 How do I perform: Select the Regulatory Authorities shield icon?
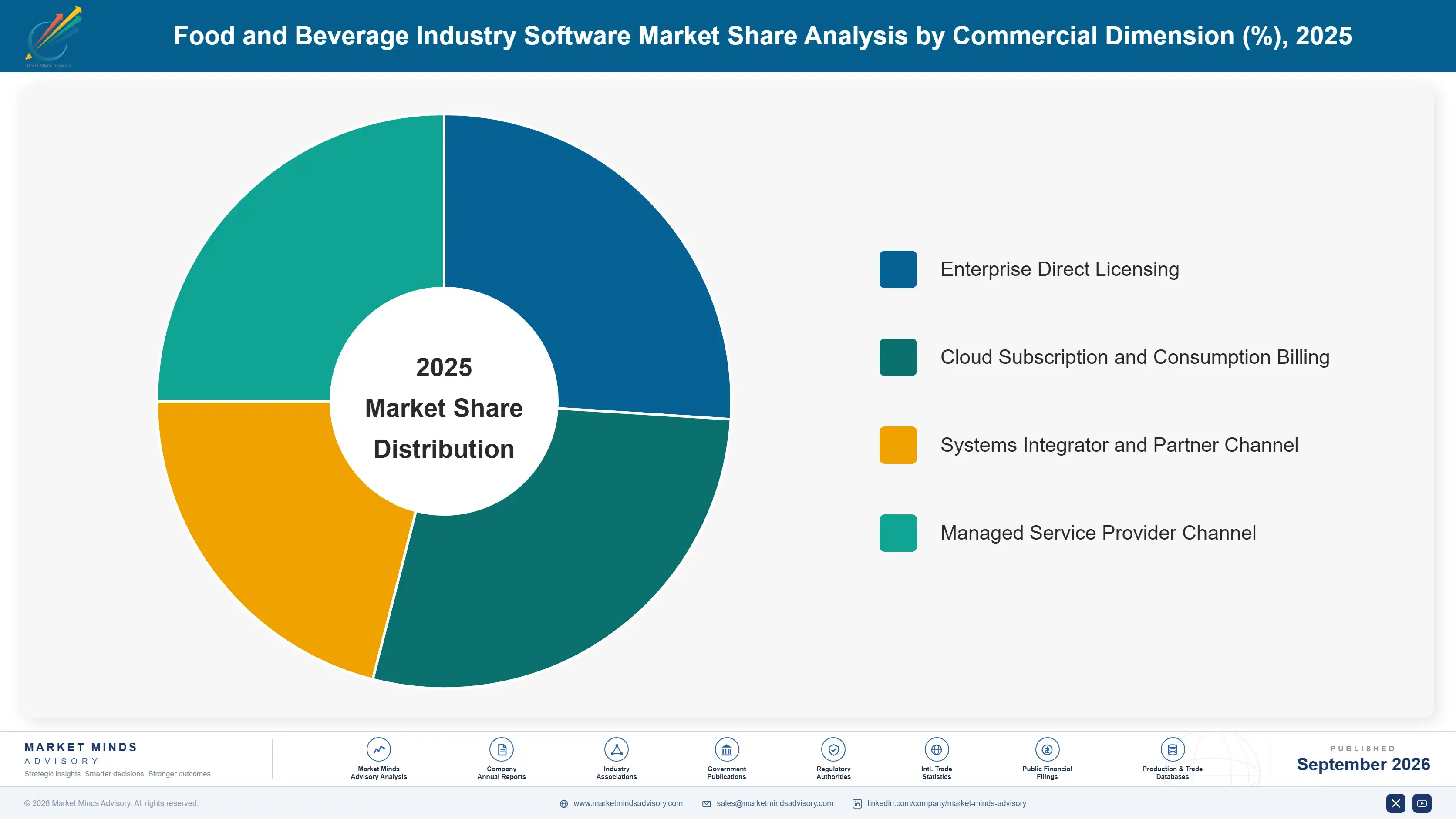coord(833,749)
